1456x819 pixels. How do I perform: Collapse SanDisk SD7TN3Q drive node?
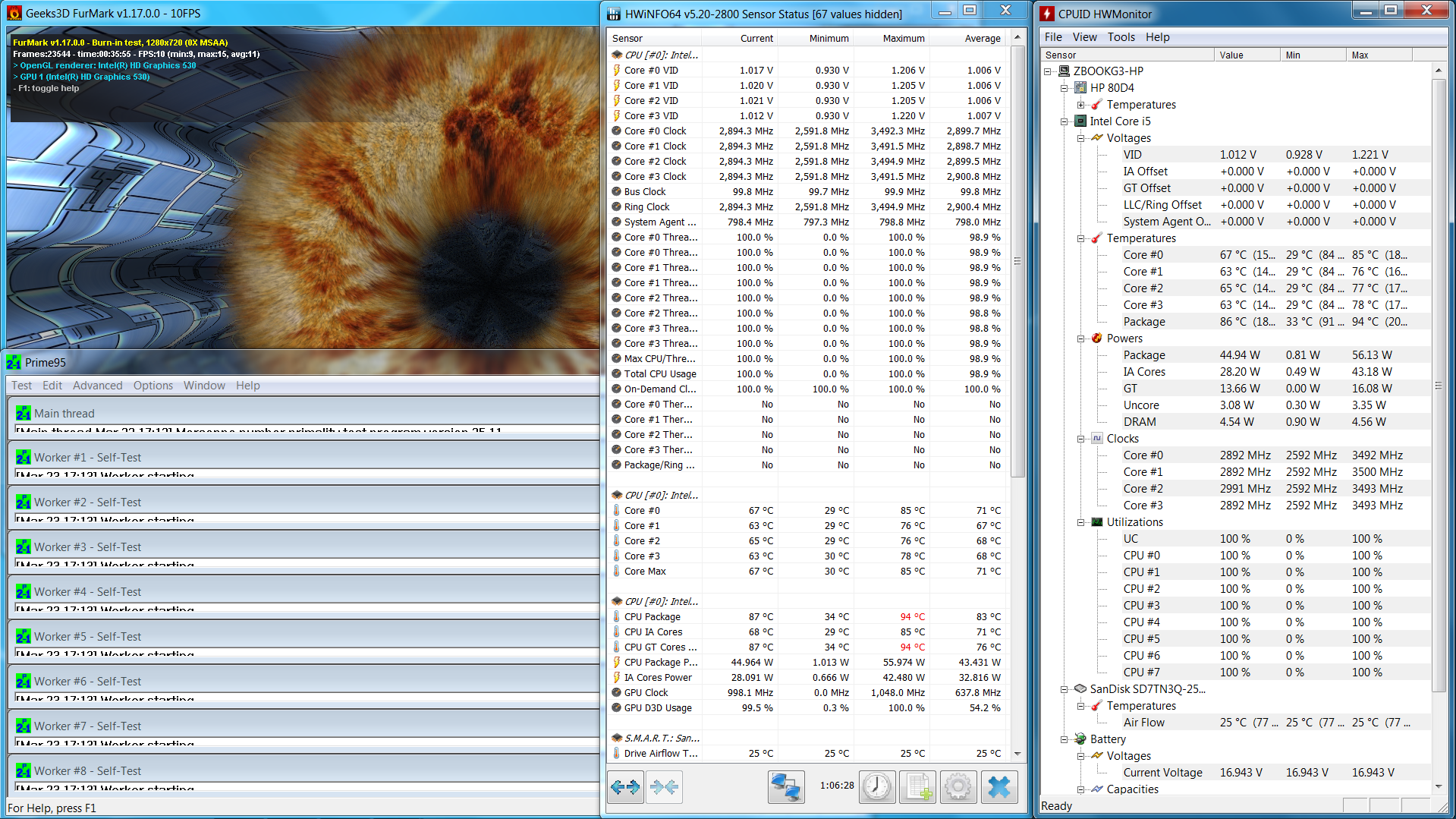[x=1064, y=689]
